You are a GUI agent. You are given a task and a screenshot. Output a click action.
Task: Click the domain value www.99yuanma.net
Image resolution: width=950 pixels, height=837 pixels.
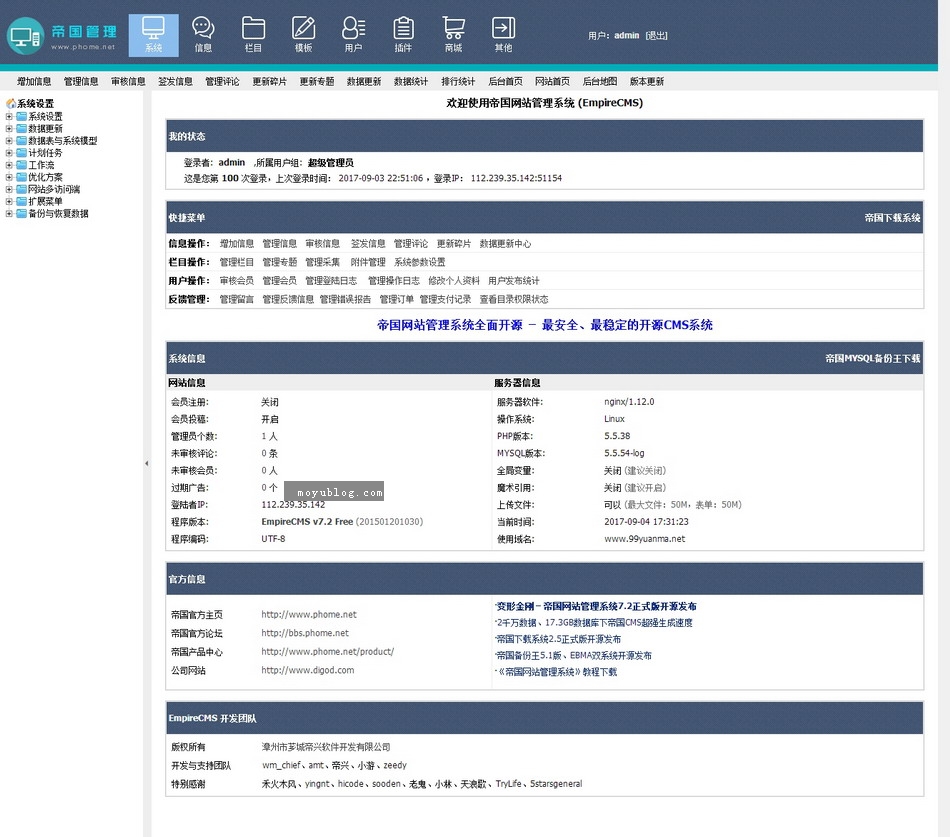[x=645, y=538]
